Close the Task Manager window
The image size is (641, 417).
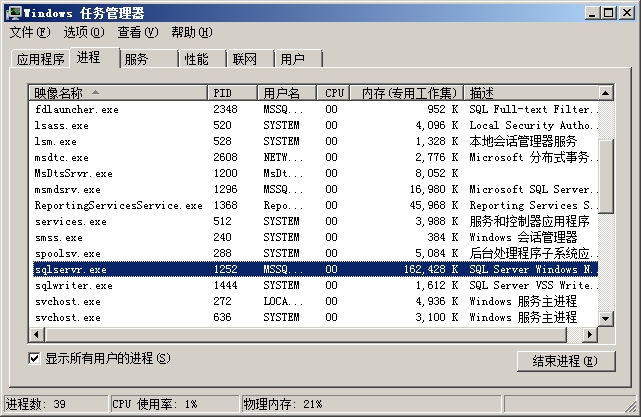point(626,13)
